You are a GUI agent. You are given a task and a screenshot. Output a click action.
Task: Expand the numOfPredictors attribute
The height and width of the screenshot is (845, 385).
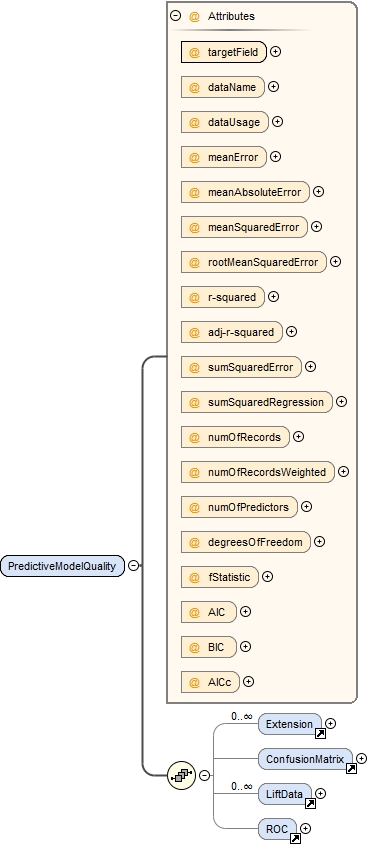(306, 507)
